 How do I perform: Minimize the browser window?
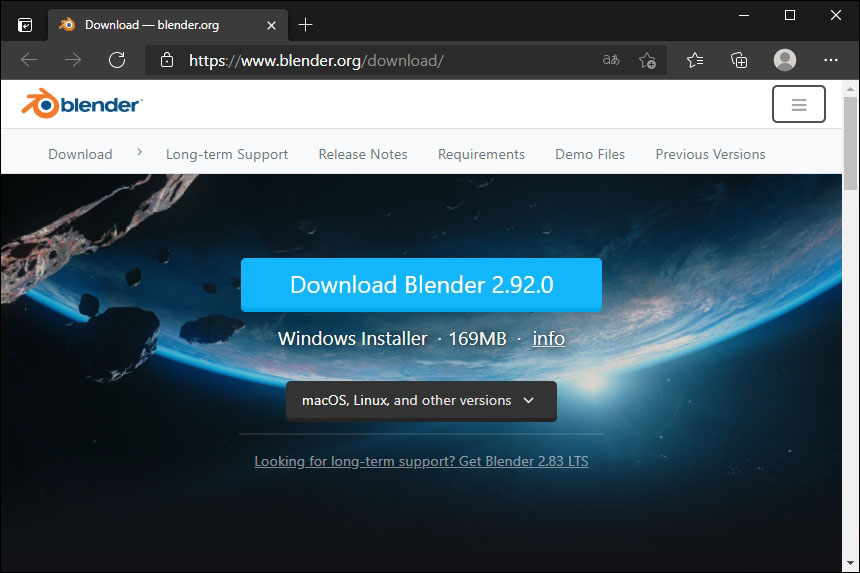(x=744, y=15)
